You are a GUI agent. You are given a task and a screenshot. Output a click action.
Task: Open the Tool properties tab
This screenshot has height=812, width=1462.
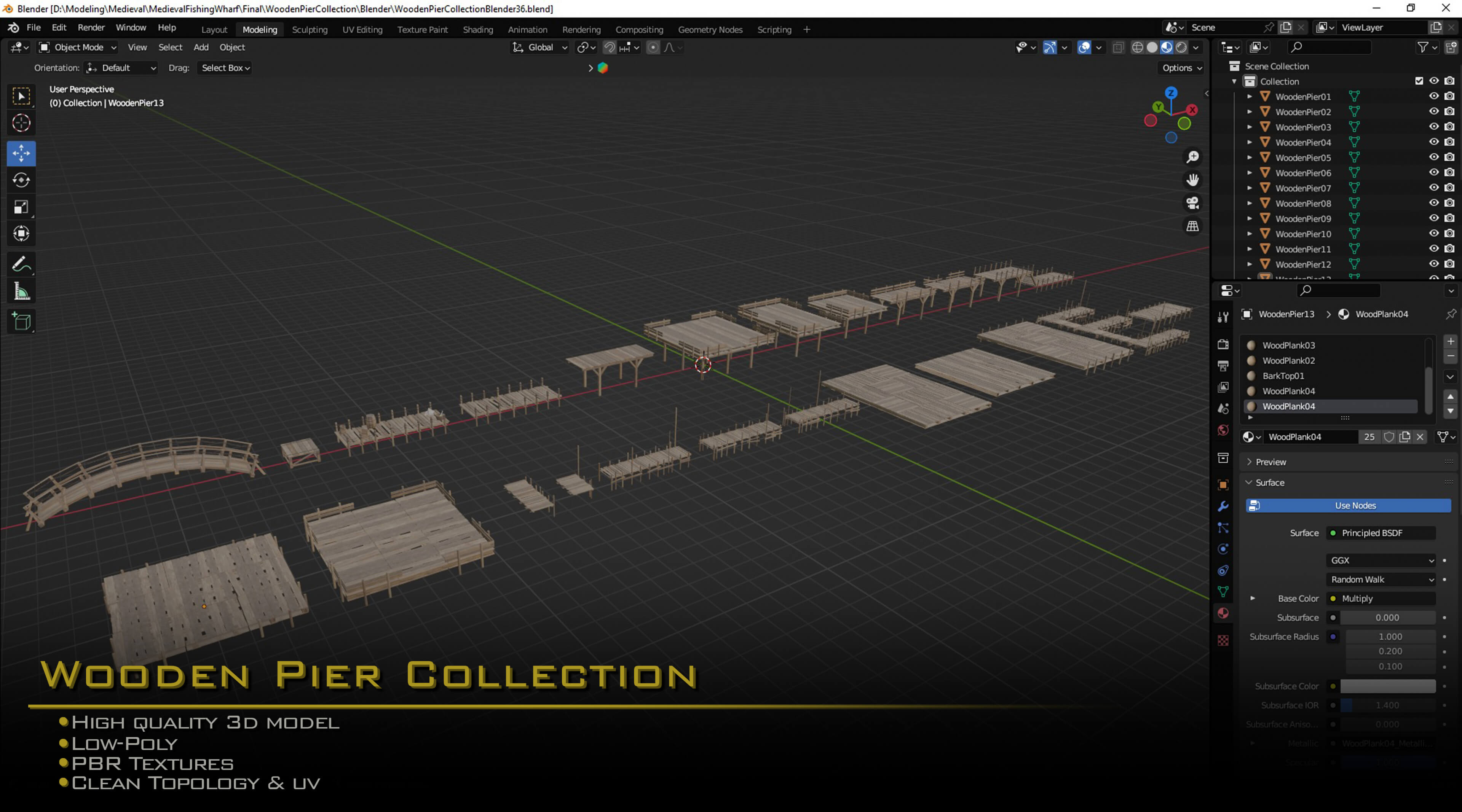[1223, 318]
